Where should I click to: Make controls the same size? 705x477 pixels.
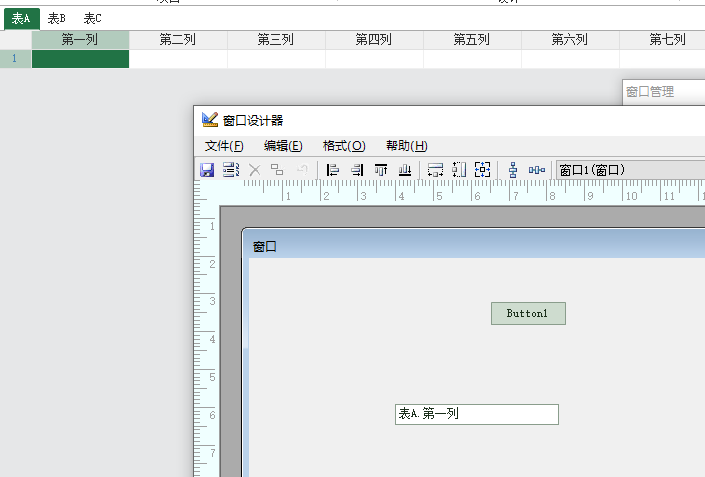(x=482, y=170)
